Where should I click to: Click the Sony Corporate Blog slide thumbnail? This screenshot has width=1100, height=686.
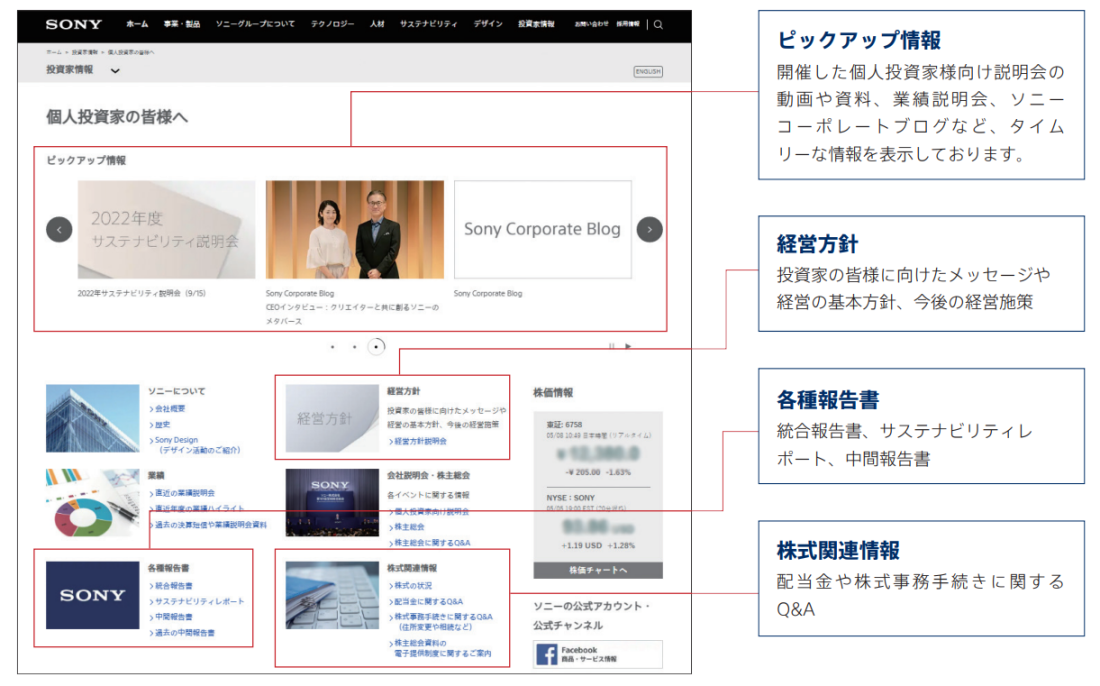pos(543,228)
